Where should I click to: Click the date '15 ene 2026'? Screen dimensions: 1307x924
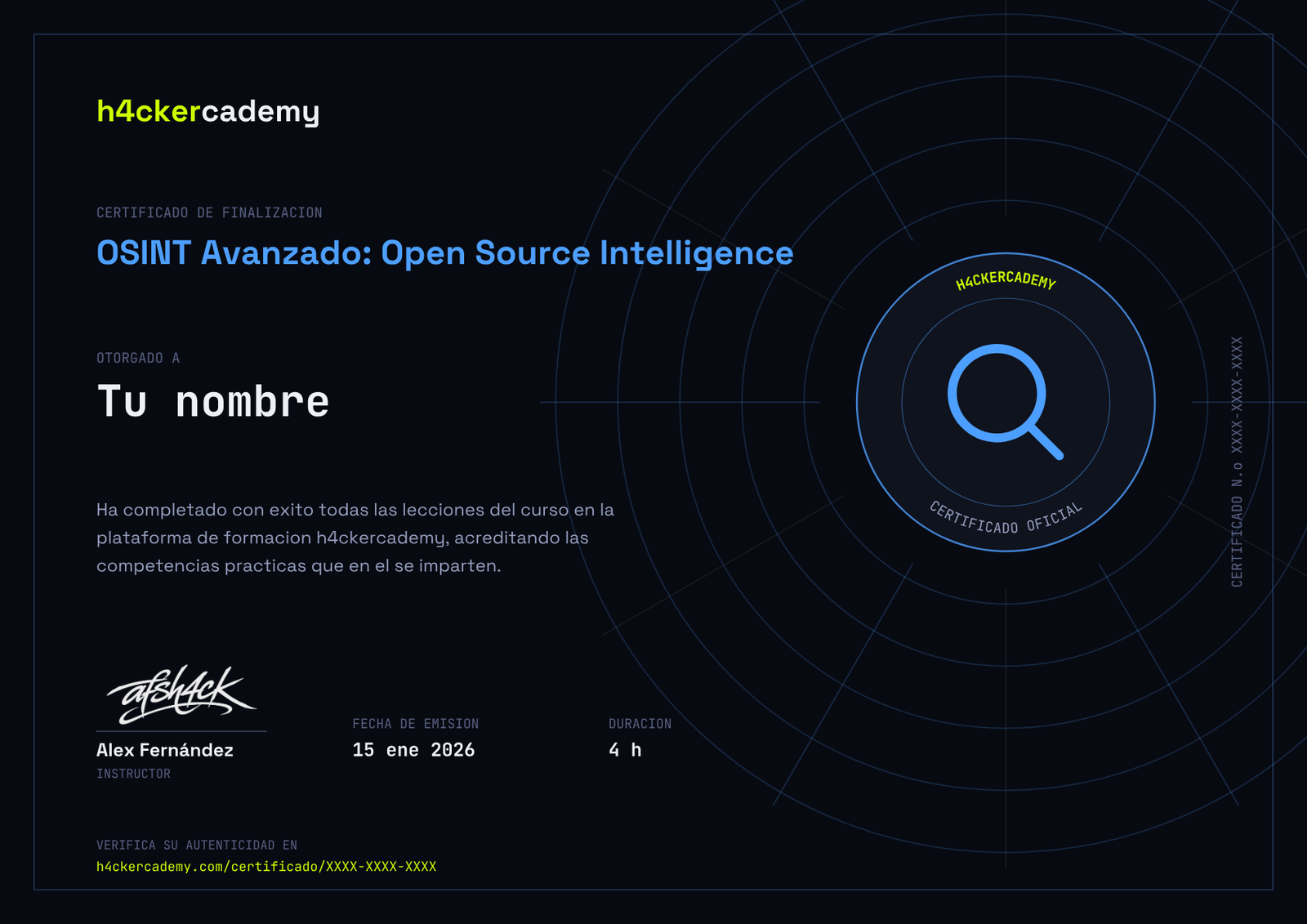[414, 750]
